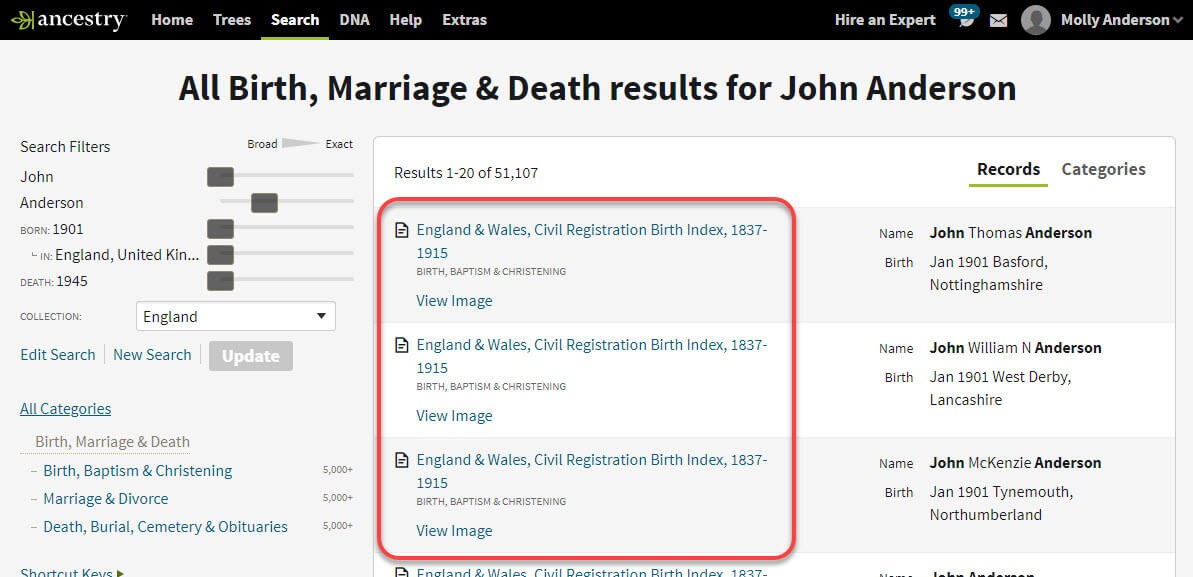Open the Collection dropdown set to England
Image resolution: width=1193 pixels, height=577 pixels.
[x=236, y=317]
